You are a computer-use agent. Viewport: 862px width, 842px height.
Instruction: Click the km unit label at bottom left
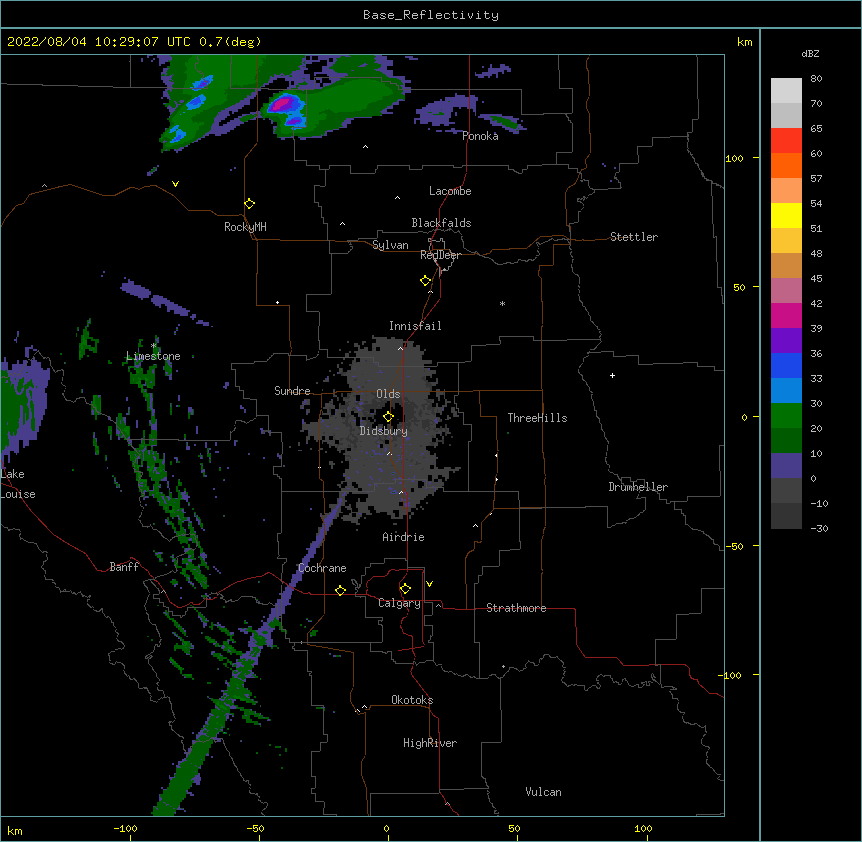point(15,831)
